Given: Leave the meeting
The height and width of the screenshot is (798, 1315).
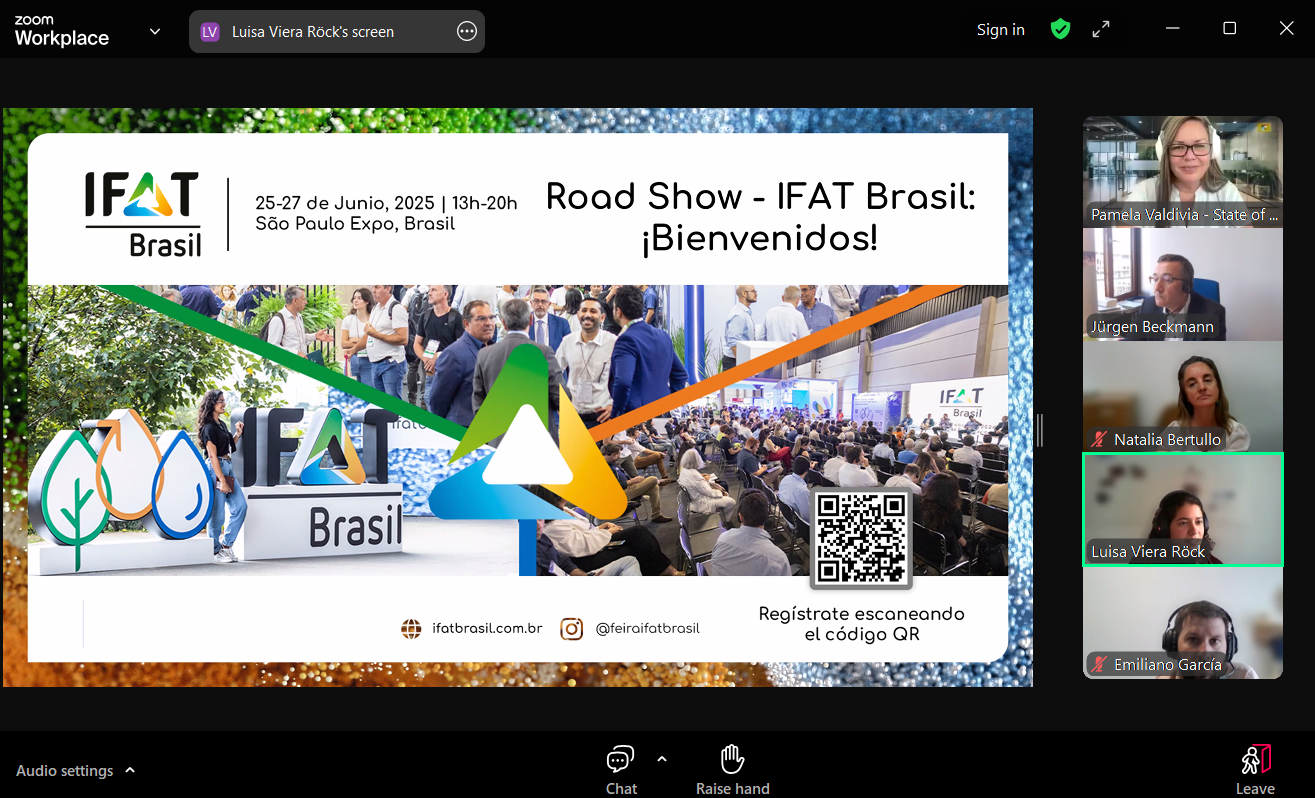Looking at the screenshot, I should (1255, 770).
